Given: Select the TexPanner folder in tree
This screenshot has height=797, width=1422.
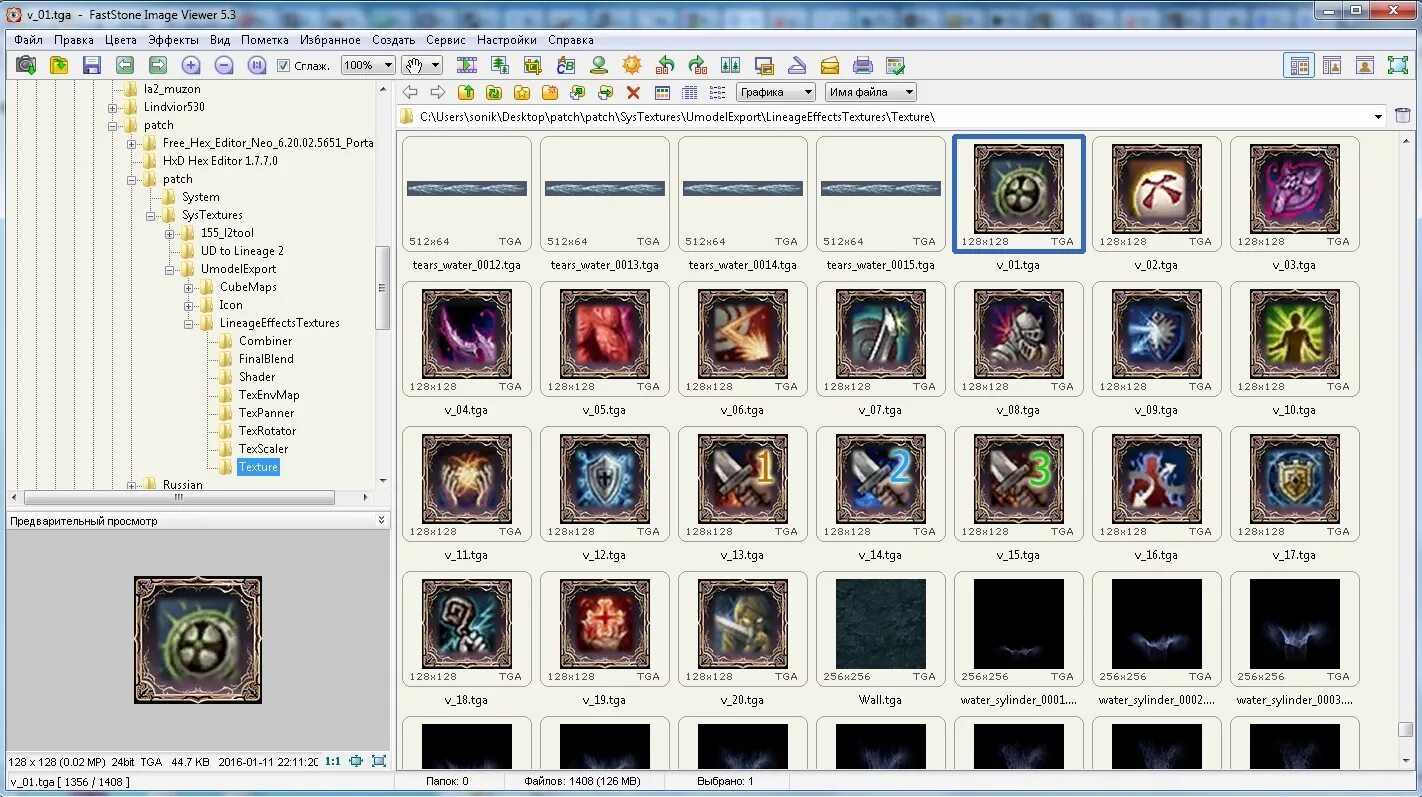Looking at the screenshot, I should (x=266, y=413).
